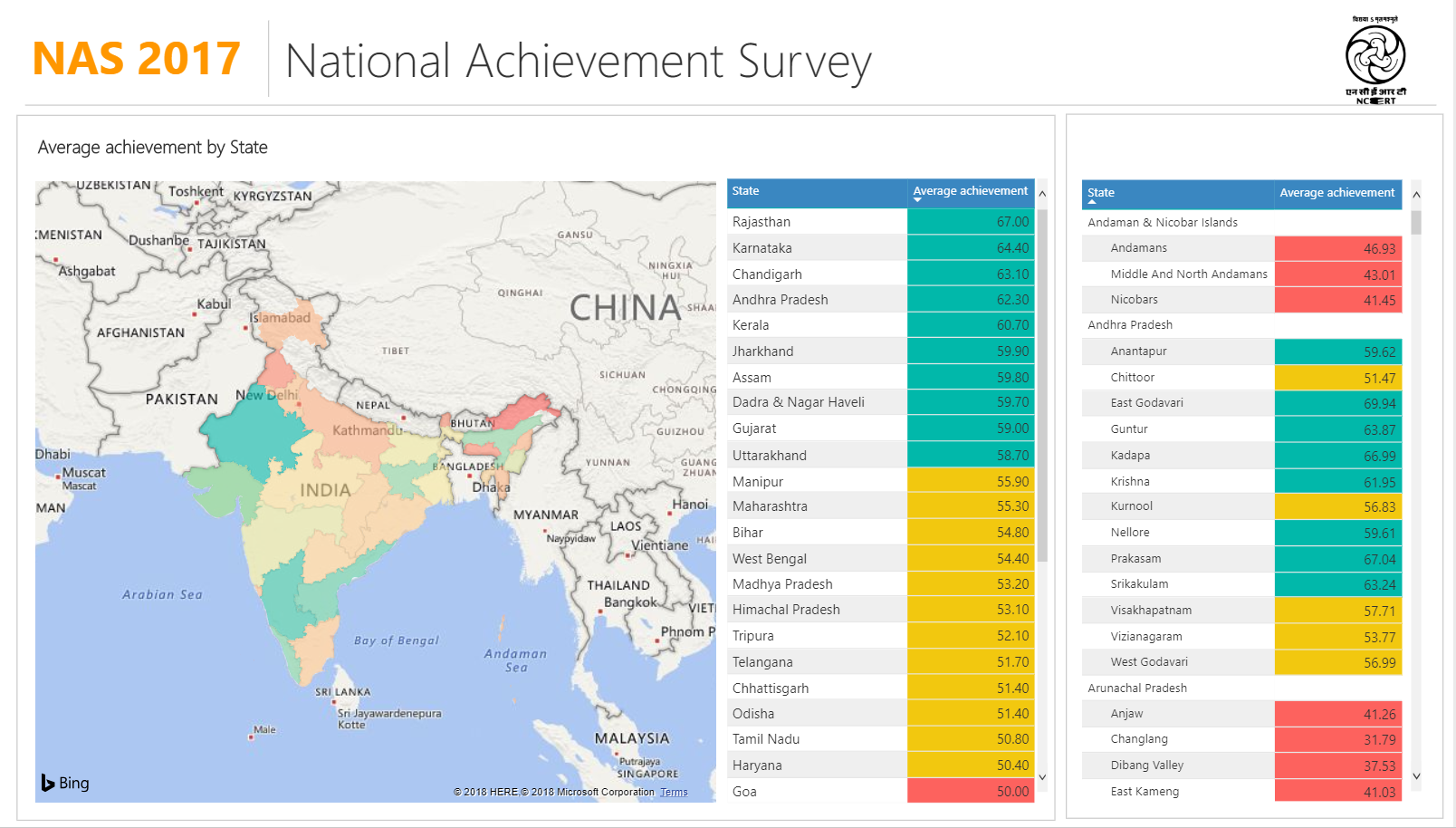
Task: Select Madhya Pradesh row
Action: 881,584
